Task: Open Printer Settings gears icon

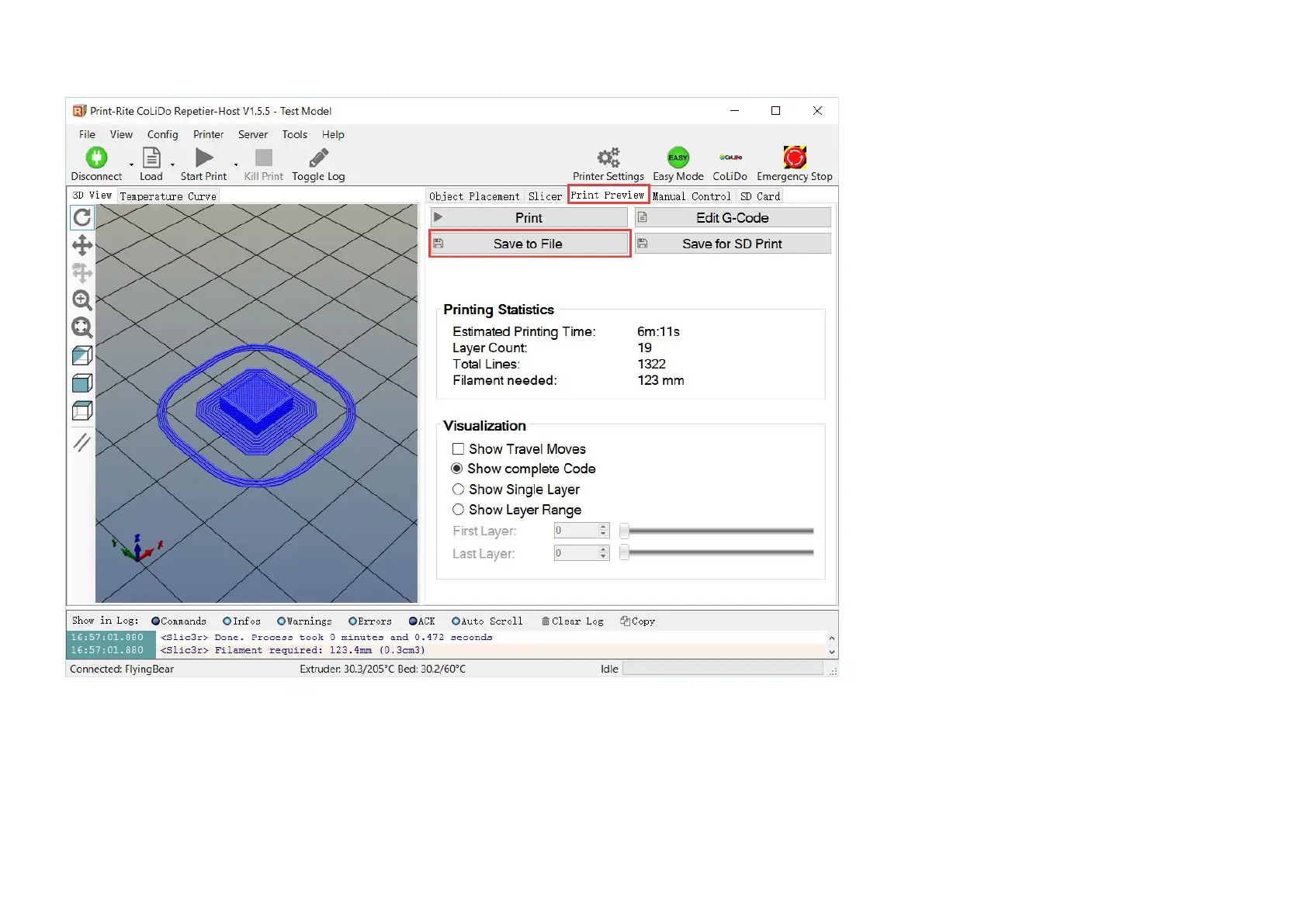Action: click(x=608, y=157)
